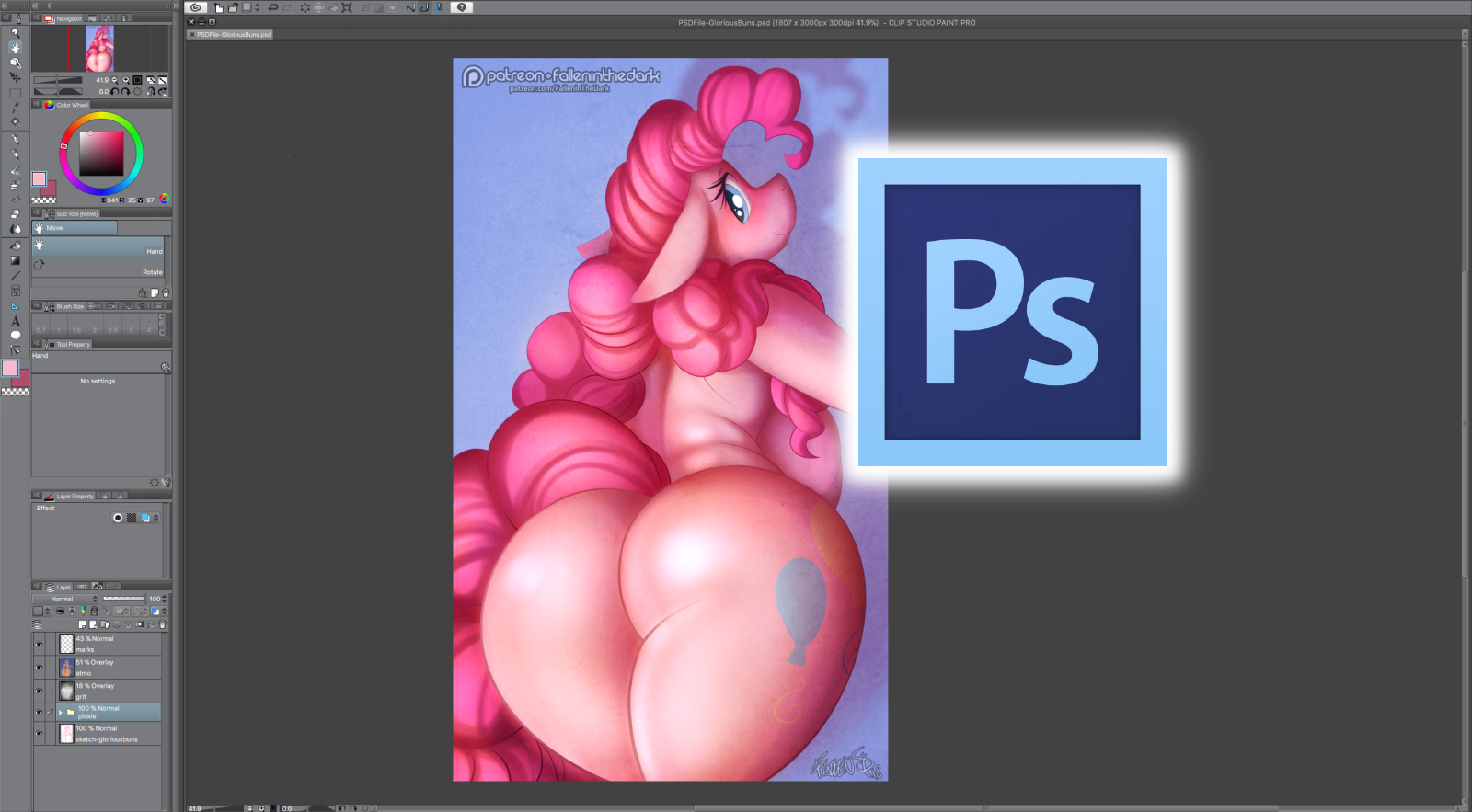Image resolution: width=1472 pixels, height=812 pixels.
Task: Open the Color Wheel panel menu
Action: (39, 105)
